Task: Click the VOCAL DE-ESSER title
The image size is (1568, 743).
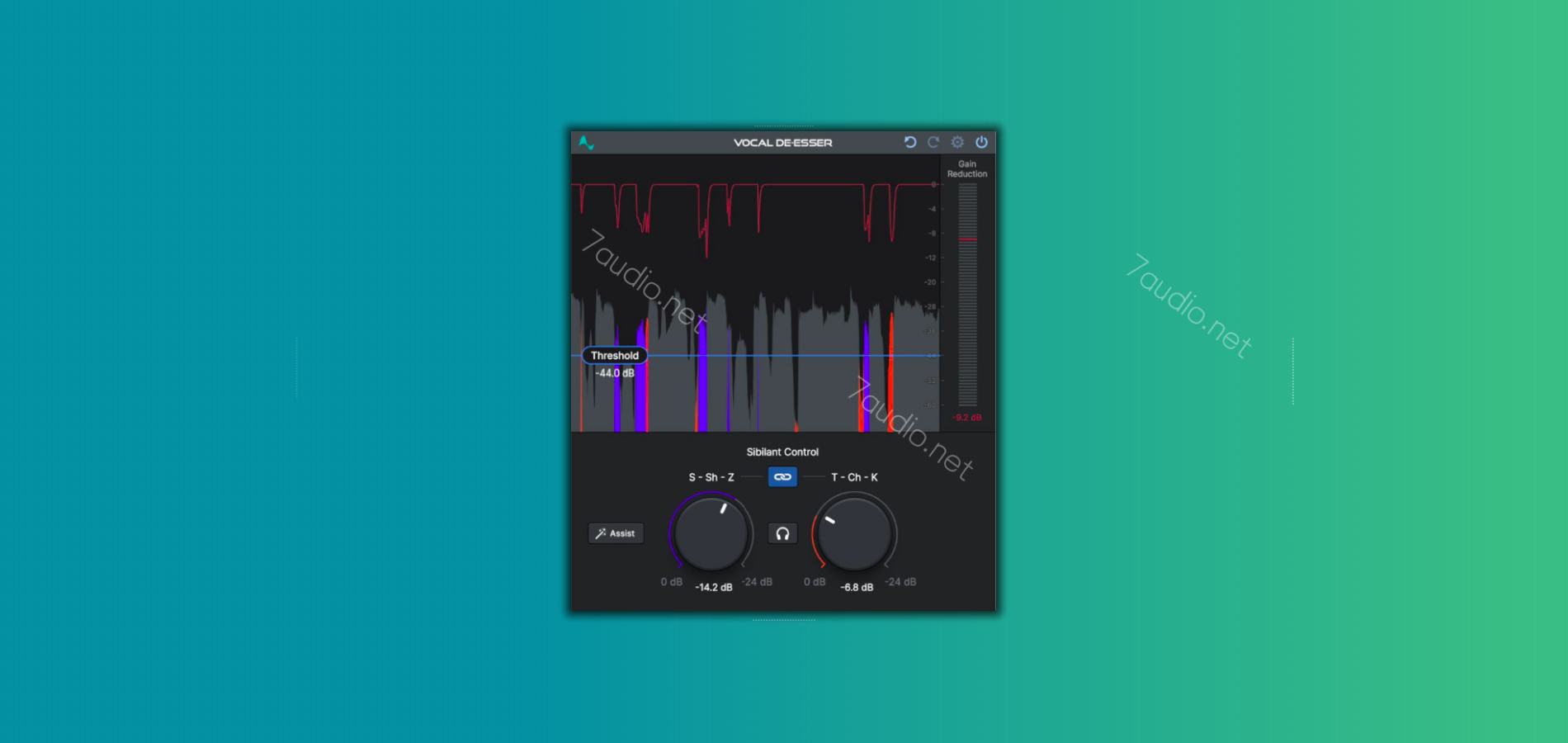Action: (783, 142)
